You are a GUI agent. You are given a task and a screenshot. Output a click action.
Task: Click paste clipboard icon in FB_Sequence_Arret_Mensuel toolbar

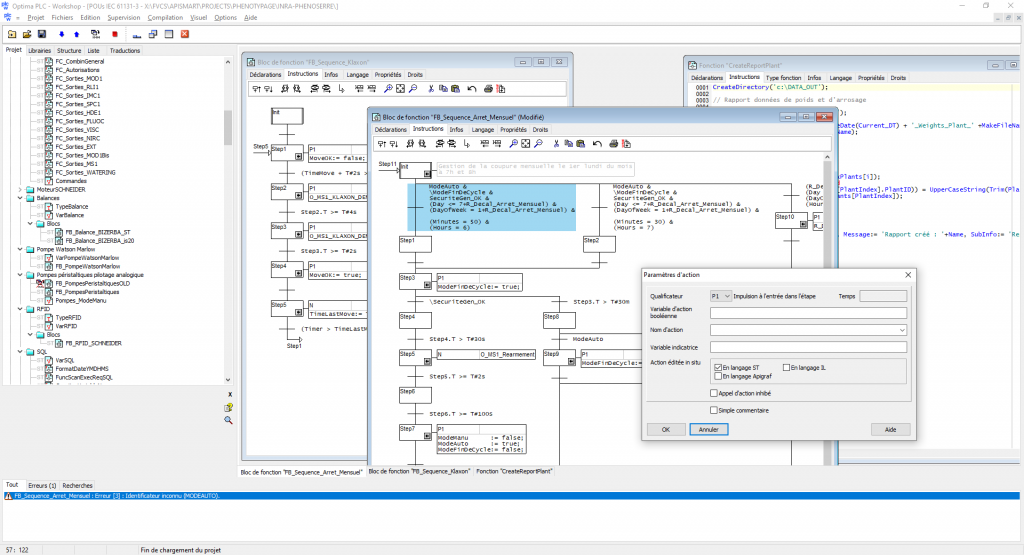point(580,144)
